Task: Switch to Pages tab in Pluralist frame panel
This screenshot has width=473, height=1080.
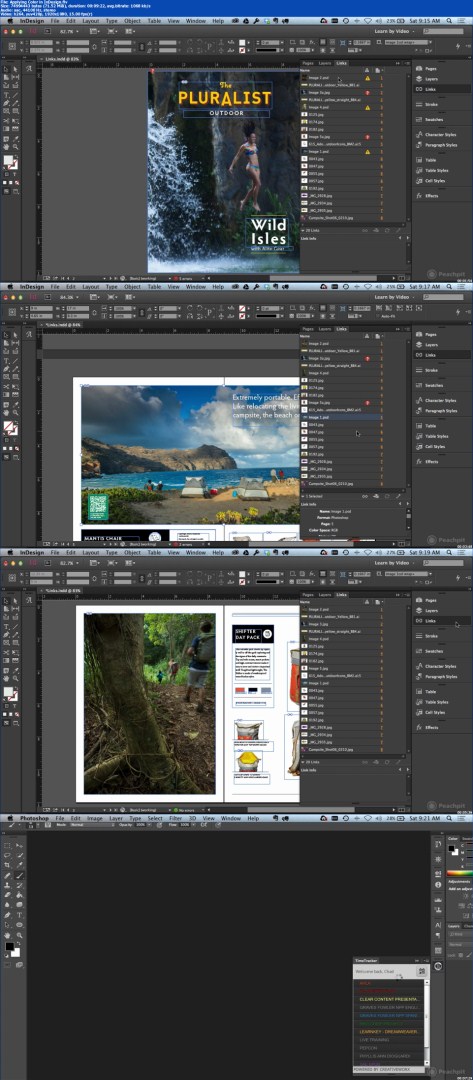Action: (308, 63)
